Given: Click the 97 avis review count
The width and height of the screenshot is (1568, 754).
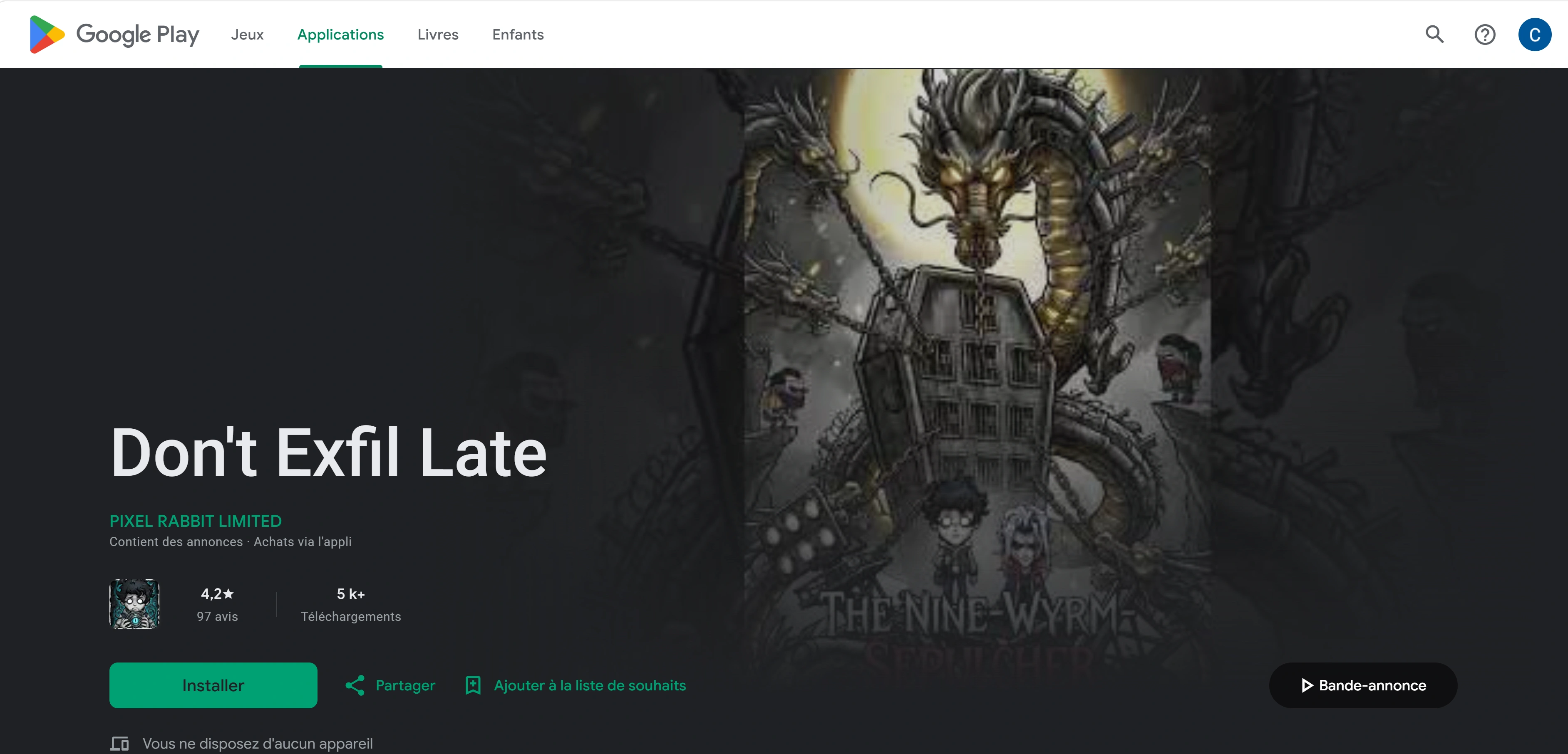Looking at the screenshot, I should [217, 616].
